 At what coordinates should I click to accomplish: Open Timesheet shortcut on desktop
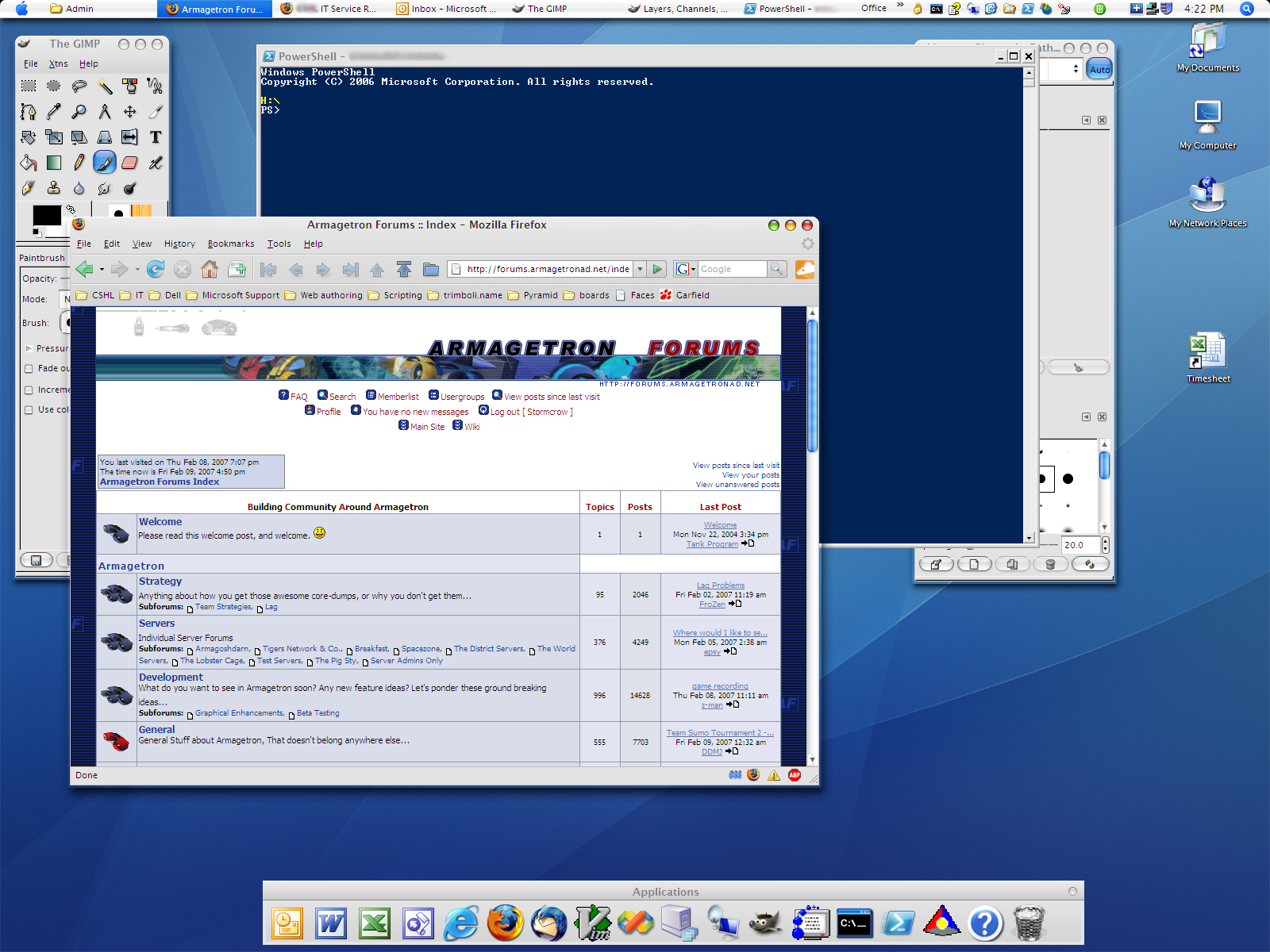(1208, 358)
